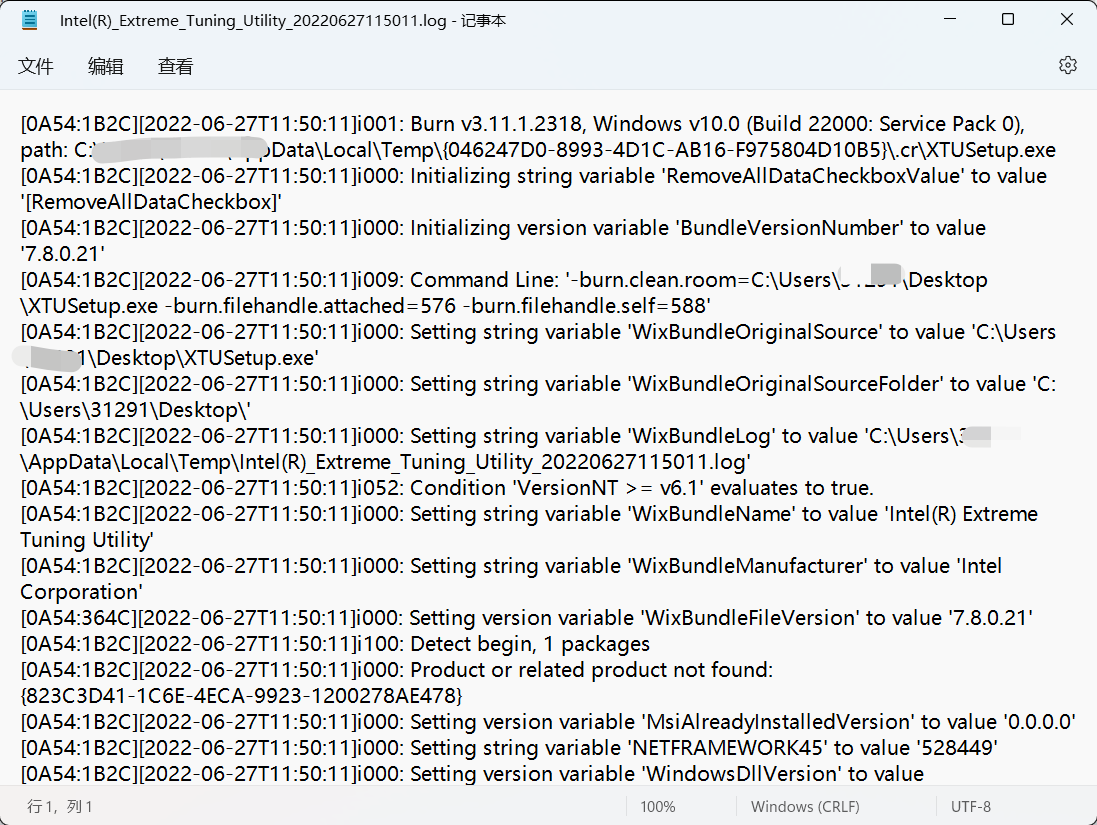Image resolution: width=1097 pixels, height=825 pixels.
Task: Click the text 'MsiAlreadyInstalledVersion'
Action: pyautogui.click(x=777, y=721)
